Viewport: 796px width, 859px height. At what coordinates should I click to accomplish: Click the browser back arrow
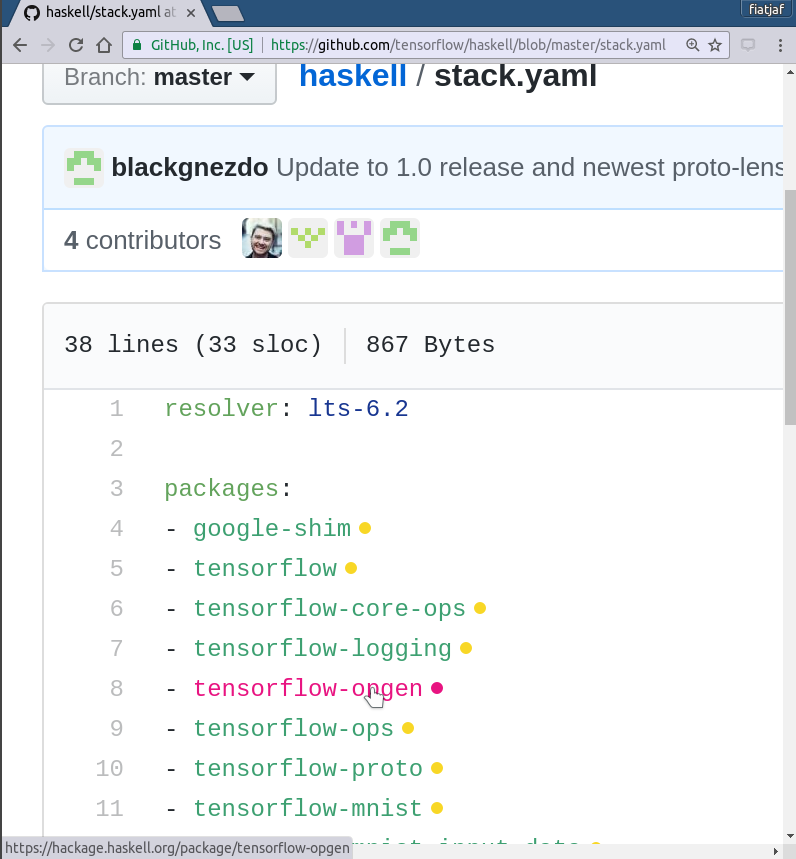coord(20,45)
